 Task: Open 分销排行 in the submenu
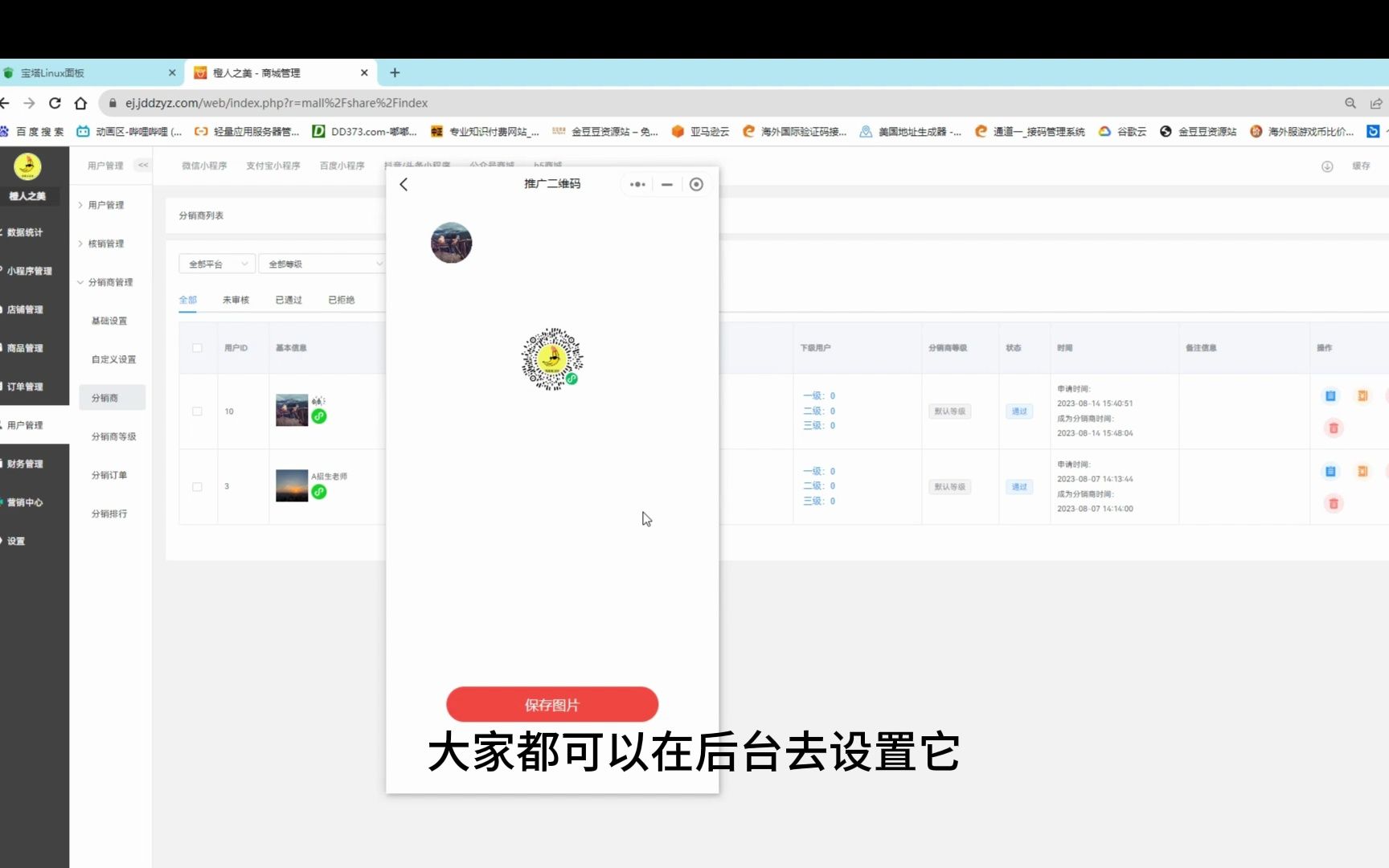[x=109, y=514]
